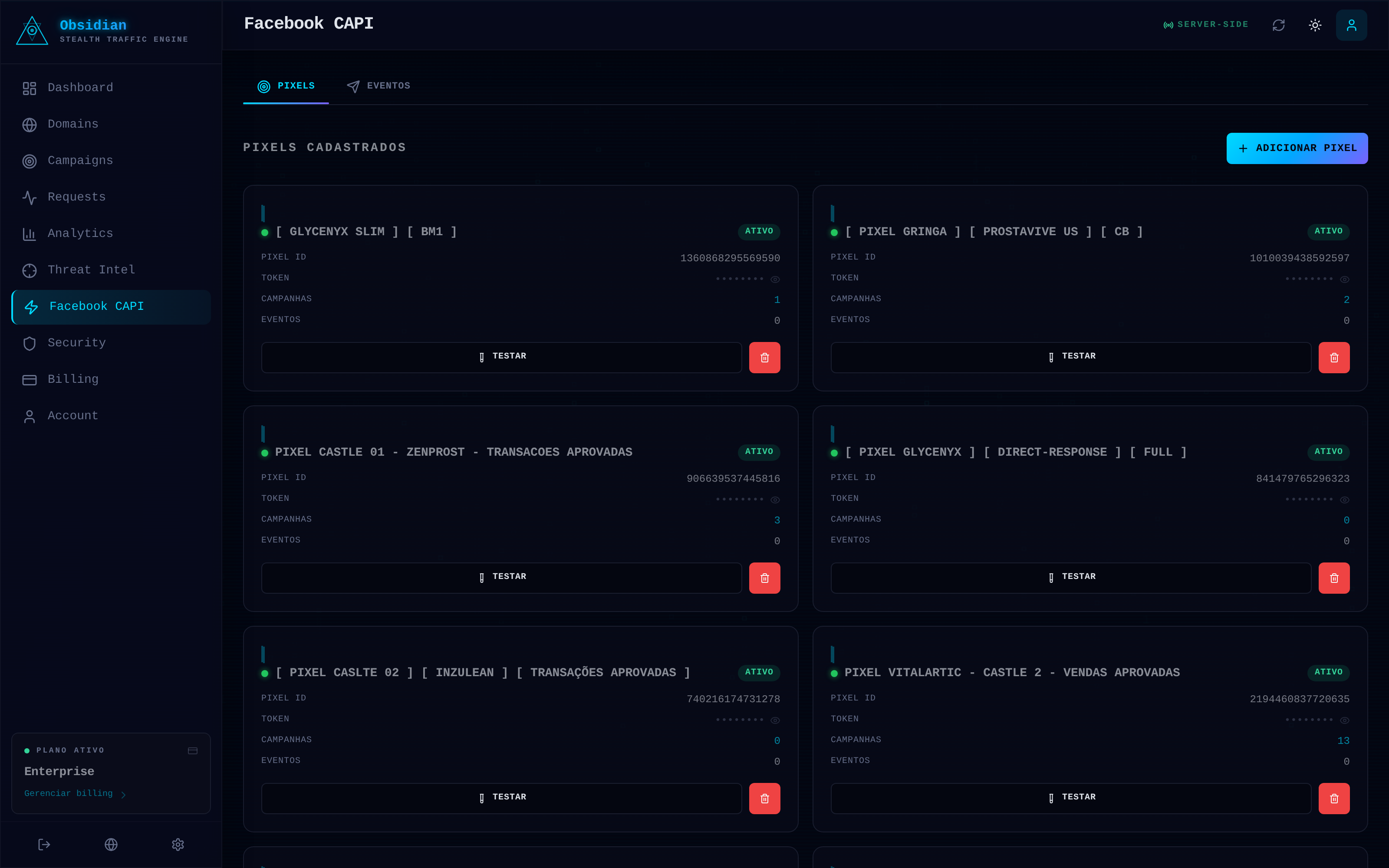1389x868 pixels.
Task: Test the Pixel Gringa Prostavive US pixel
Action: pos(1071,357)
